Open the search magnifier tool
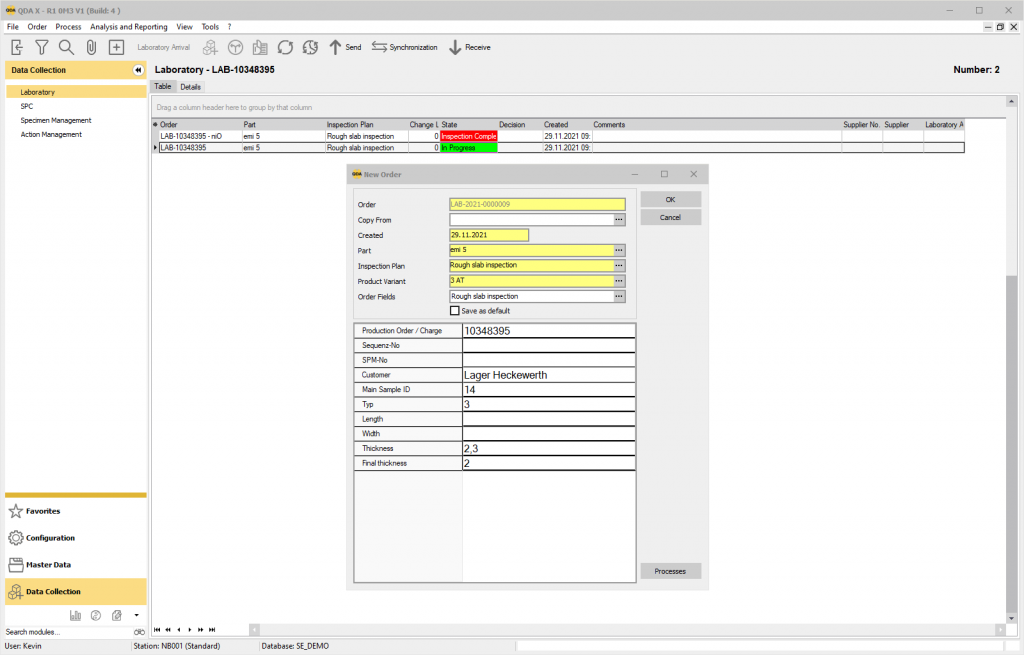 [66, 46]
